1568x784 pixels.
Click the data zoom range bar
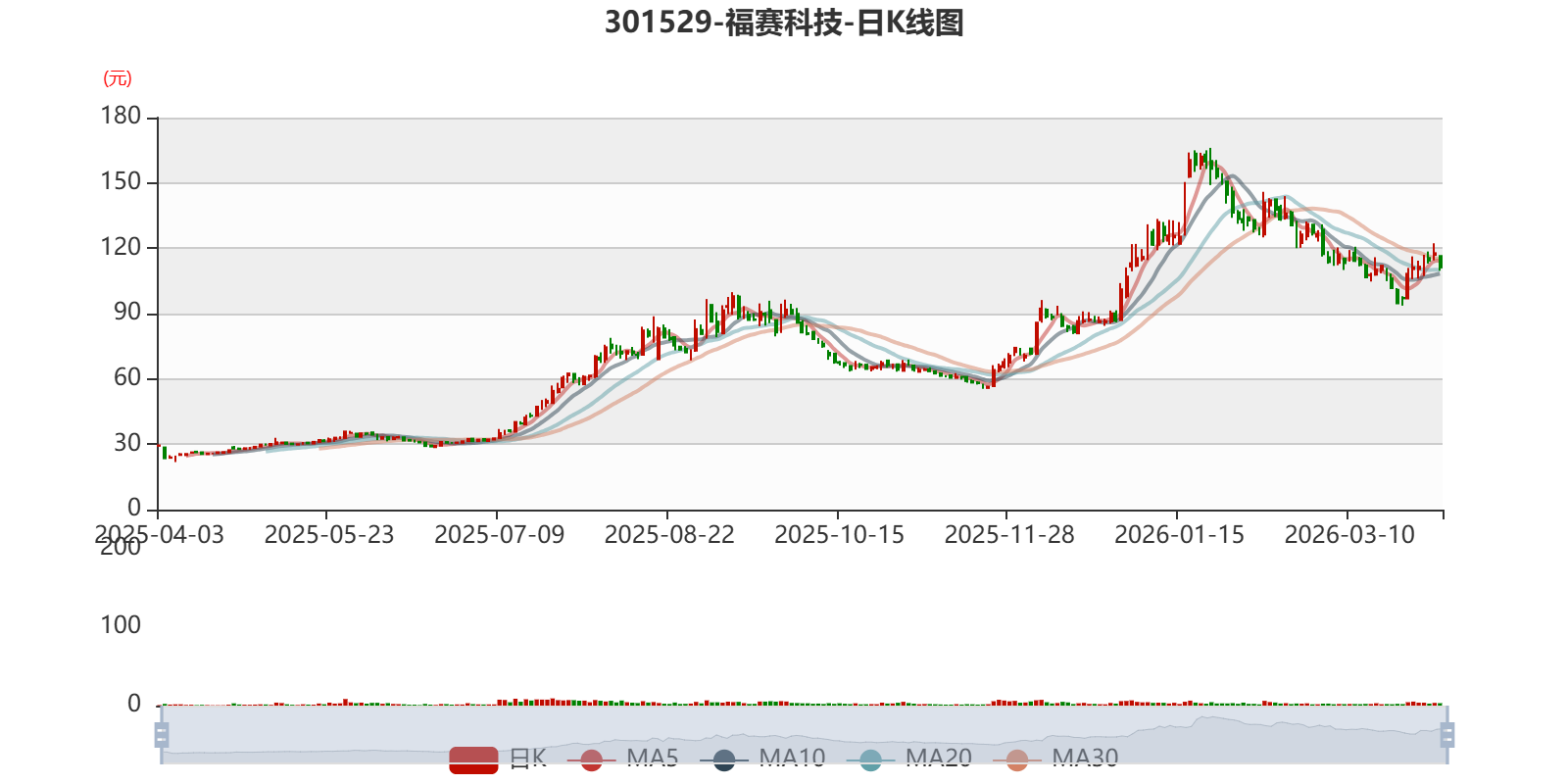[804, 735]
